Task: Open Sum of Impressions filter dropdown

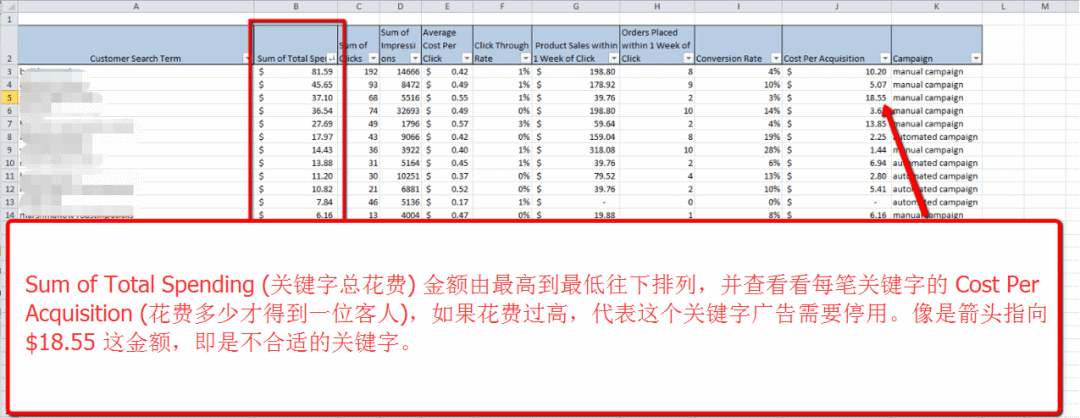Action: pos(415,59)
